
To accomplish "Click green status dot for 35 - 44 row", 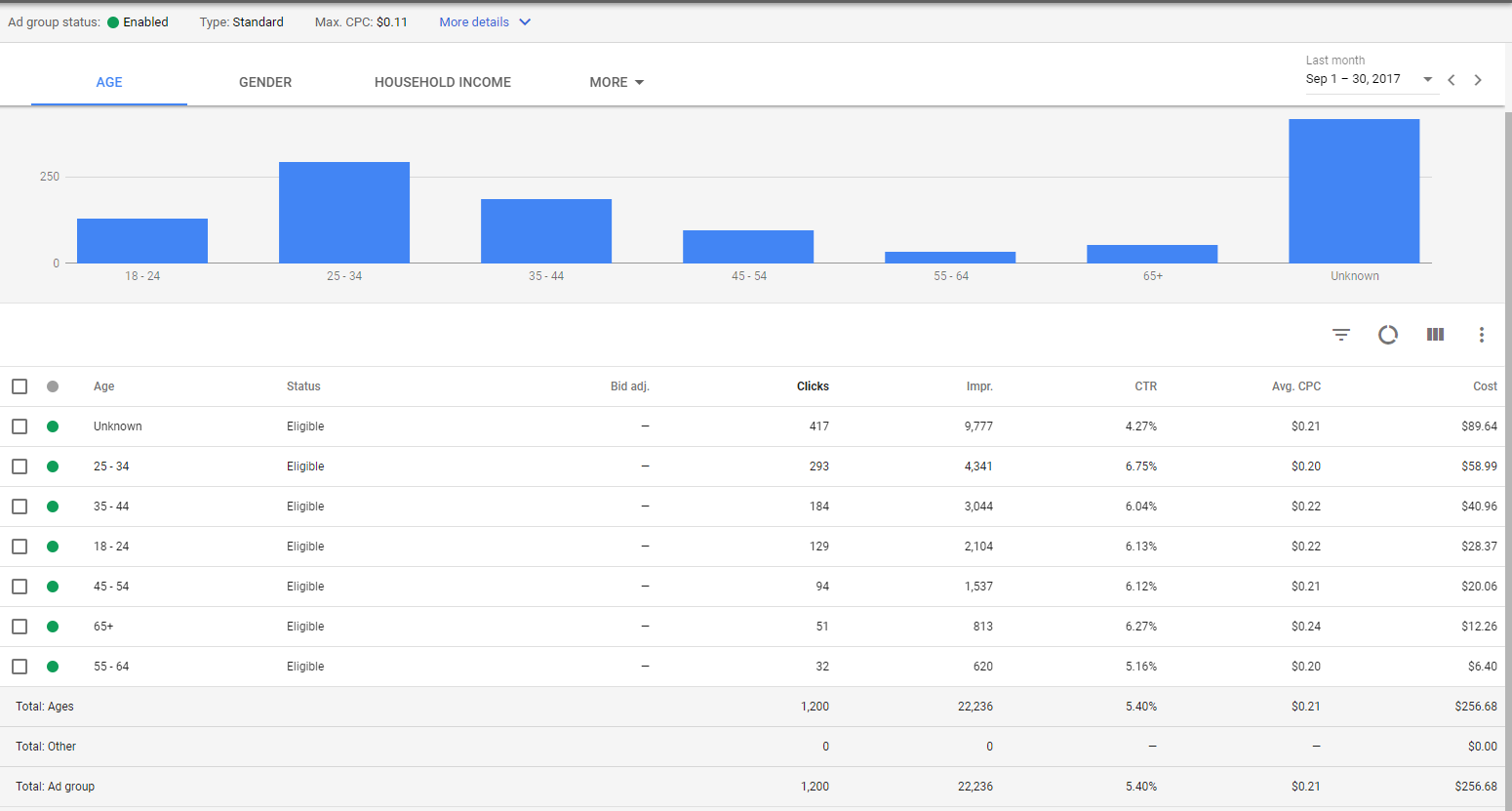I will tap(53, 507).
